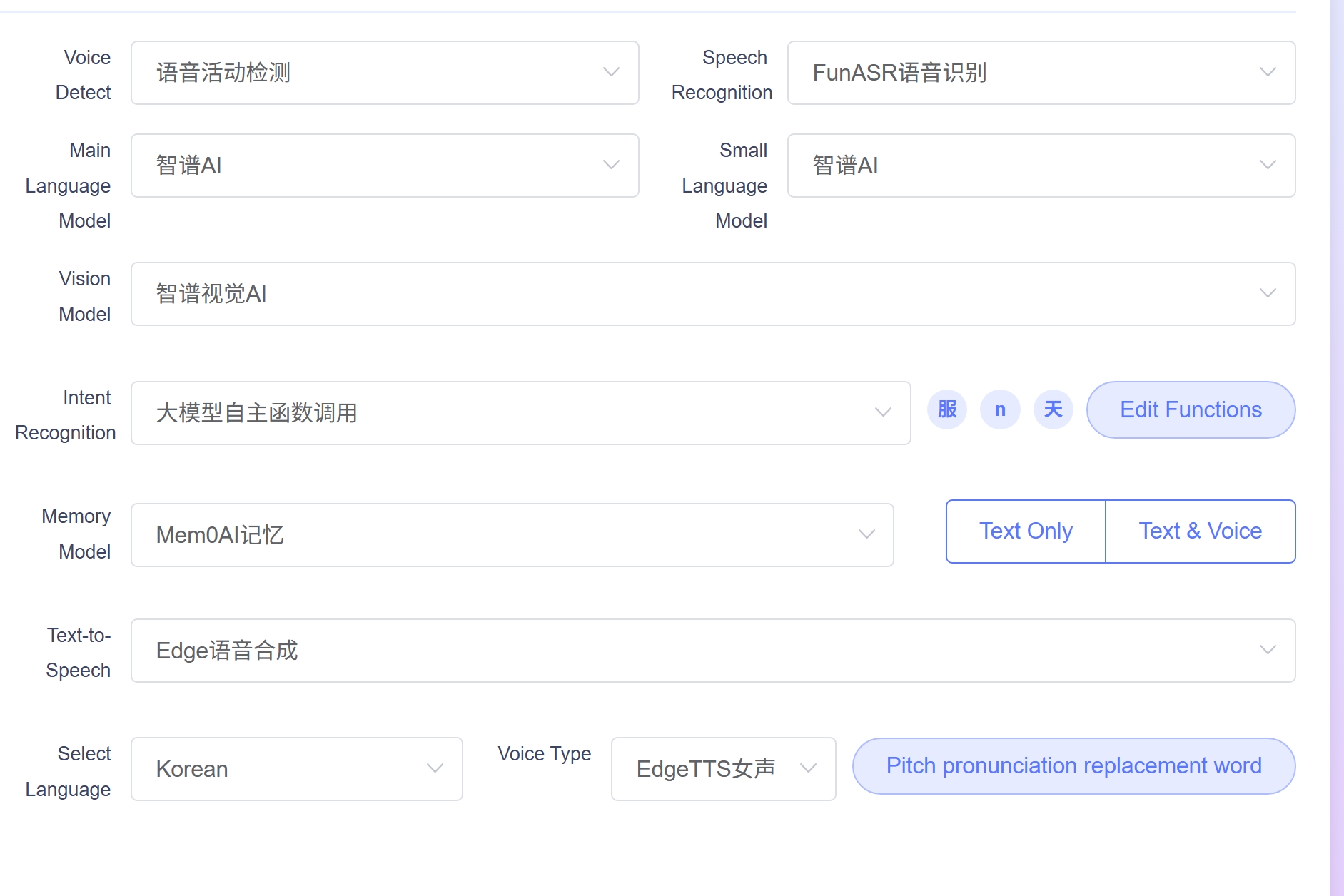
Task: Click the Vision Model label
Action: click(x=85, y=296)
